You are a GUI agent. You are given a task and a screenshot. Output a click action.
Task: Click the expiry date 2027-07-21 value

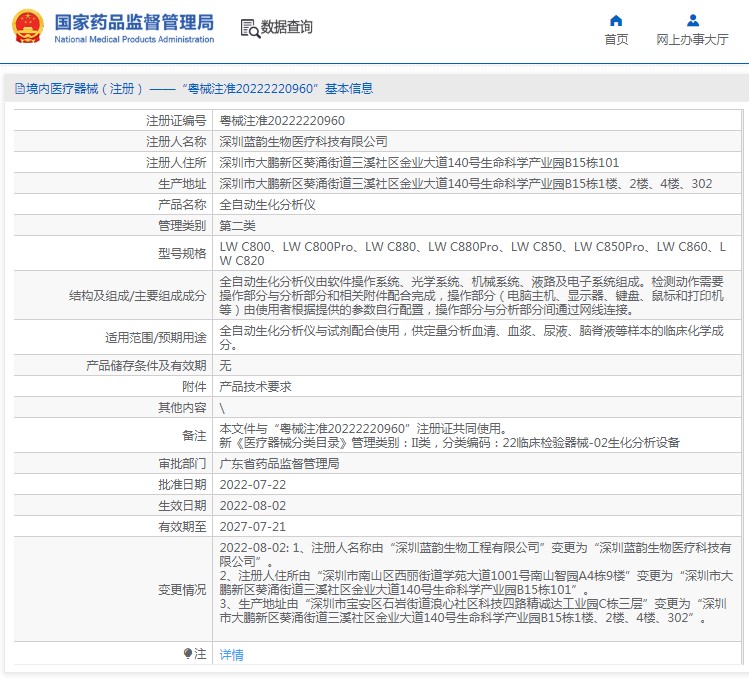pos(252,527)
